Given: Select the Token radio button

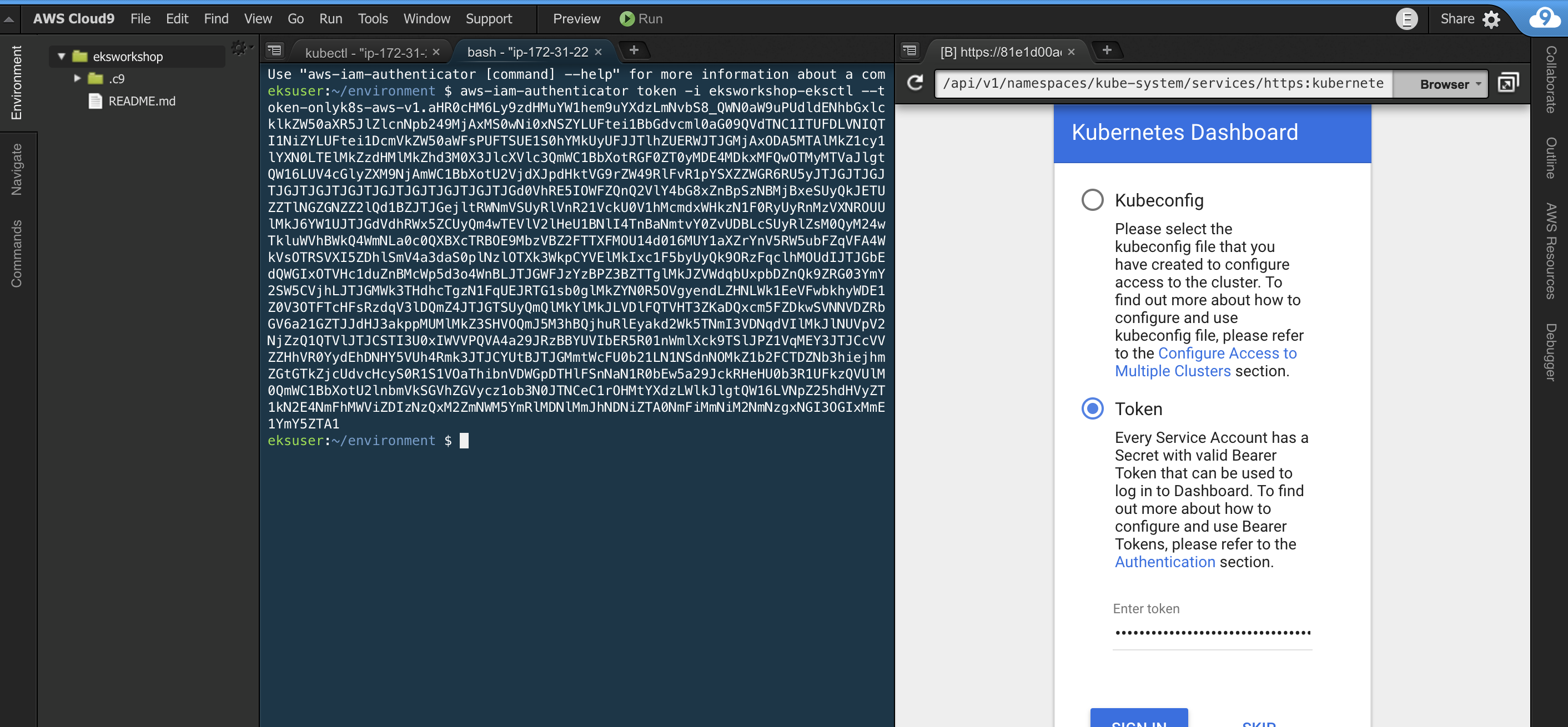Looking at the screenshot, I should [x=1092, y=408].
